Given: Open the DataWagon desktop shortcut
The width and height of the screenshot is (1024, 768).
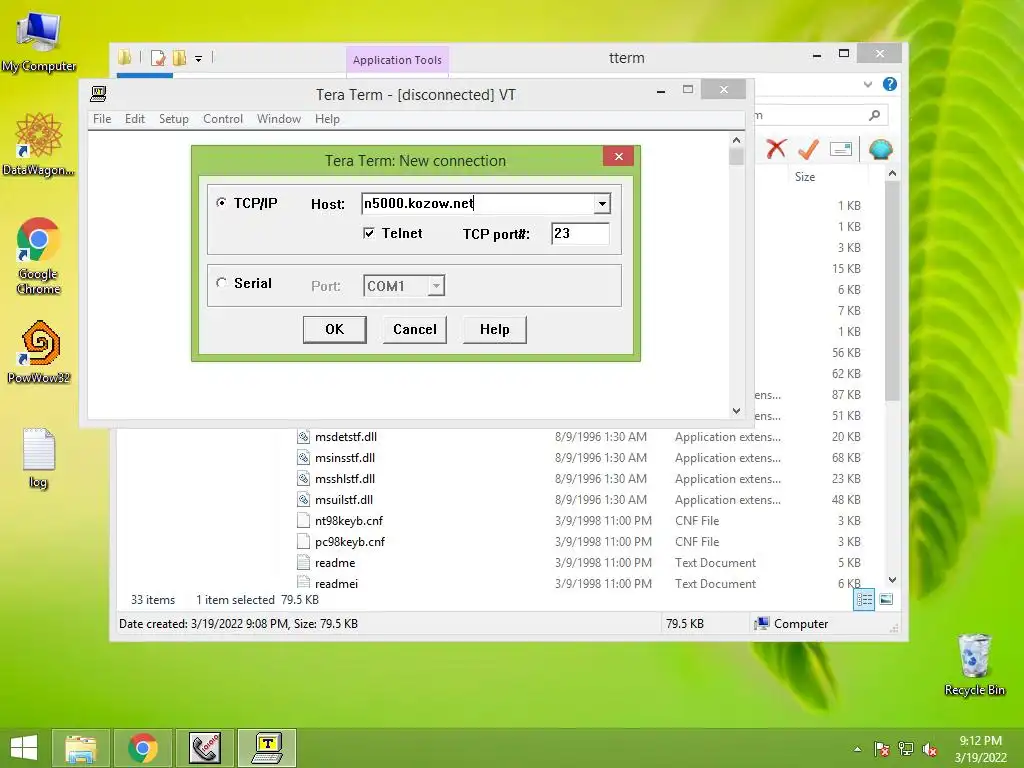Looking at the screenshot, I should [38, 144].
